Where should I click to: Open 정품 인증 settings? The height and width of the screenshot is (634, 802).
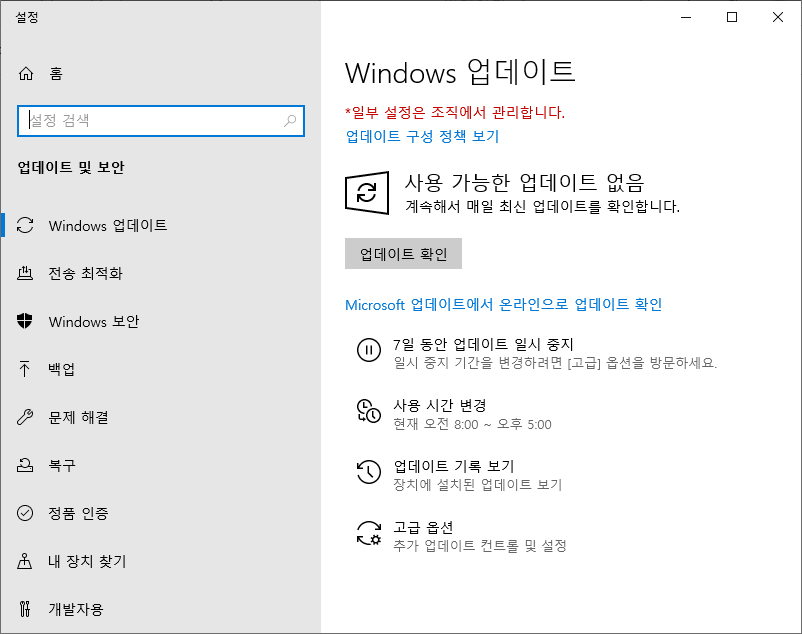pyautogui.click(x=78, y=513)
